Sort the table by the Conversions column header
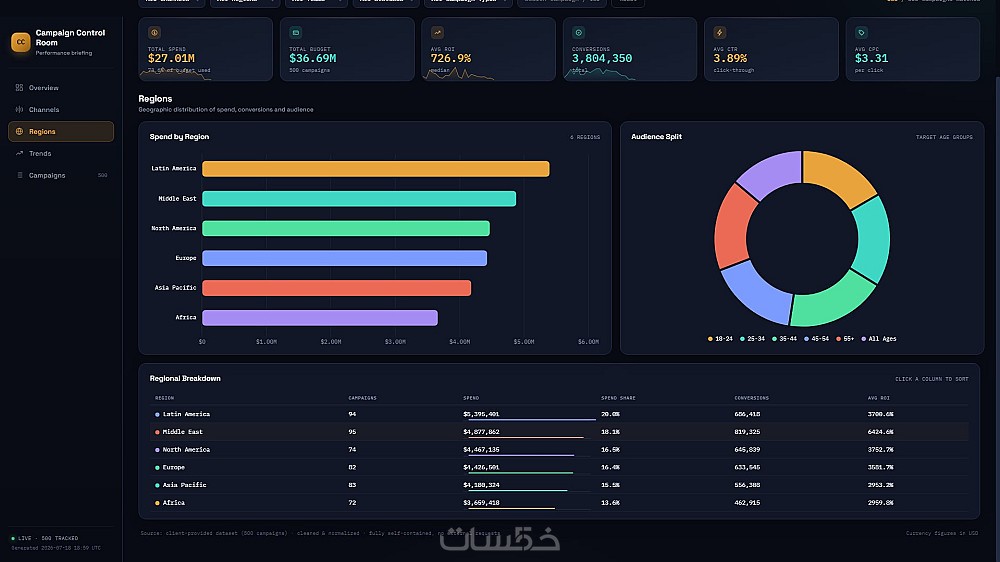 coord(751,398)
